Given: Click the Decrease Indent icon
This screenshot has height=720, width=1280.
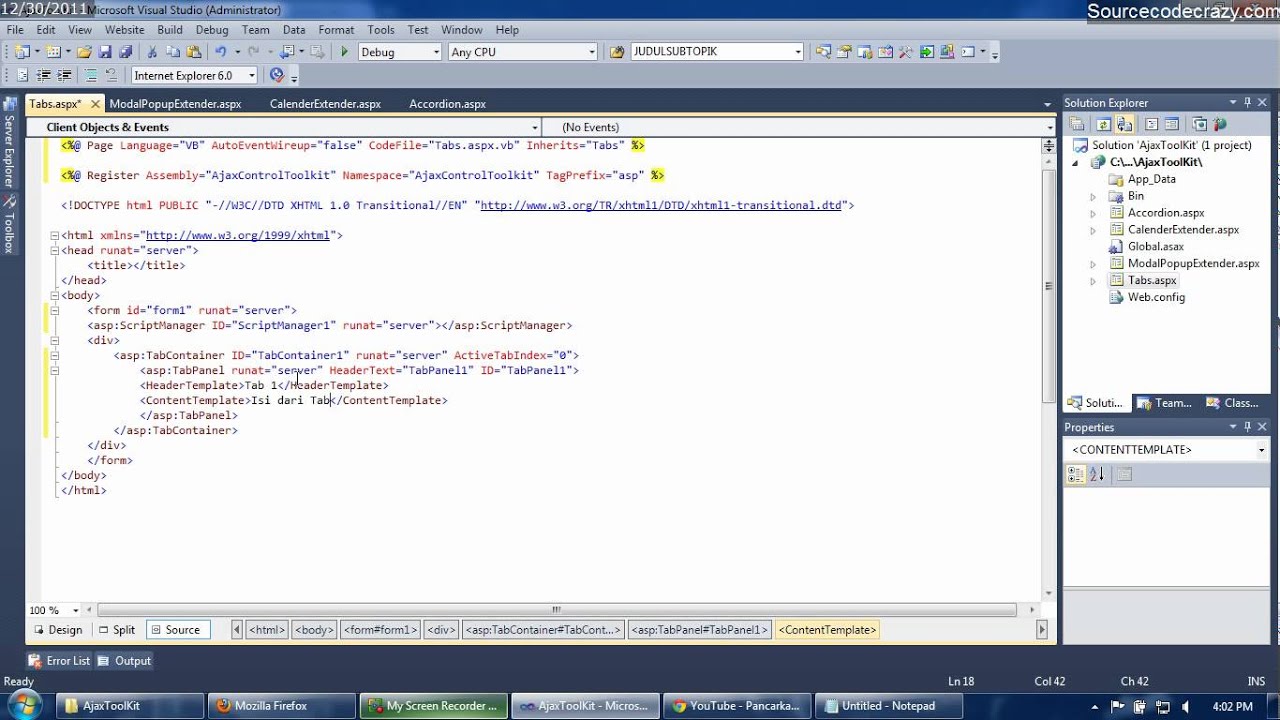Looking at the screenshot, I should (44, 75).
